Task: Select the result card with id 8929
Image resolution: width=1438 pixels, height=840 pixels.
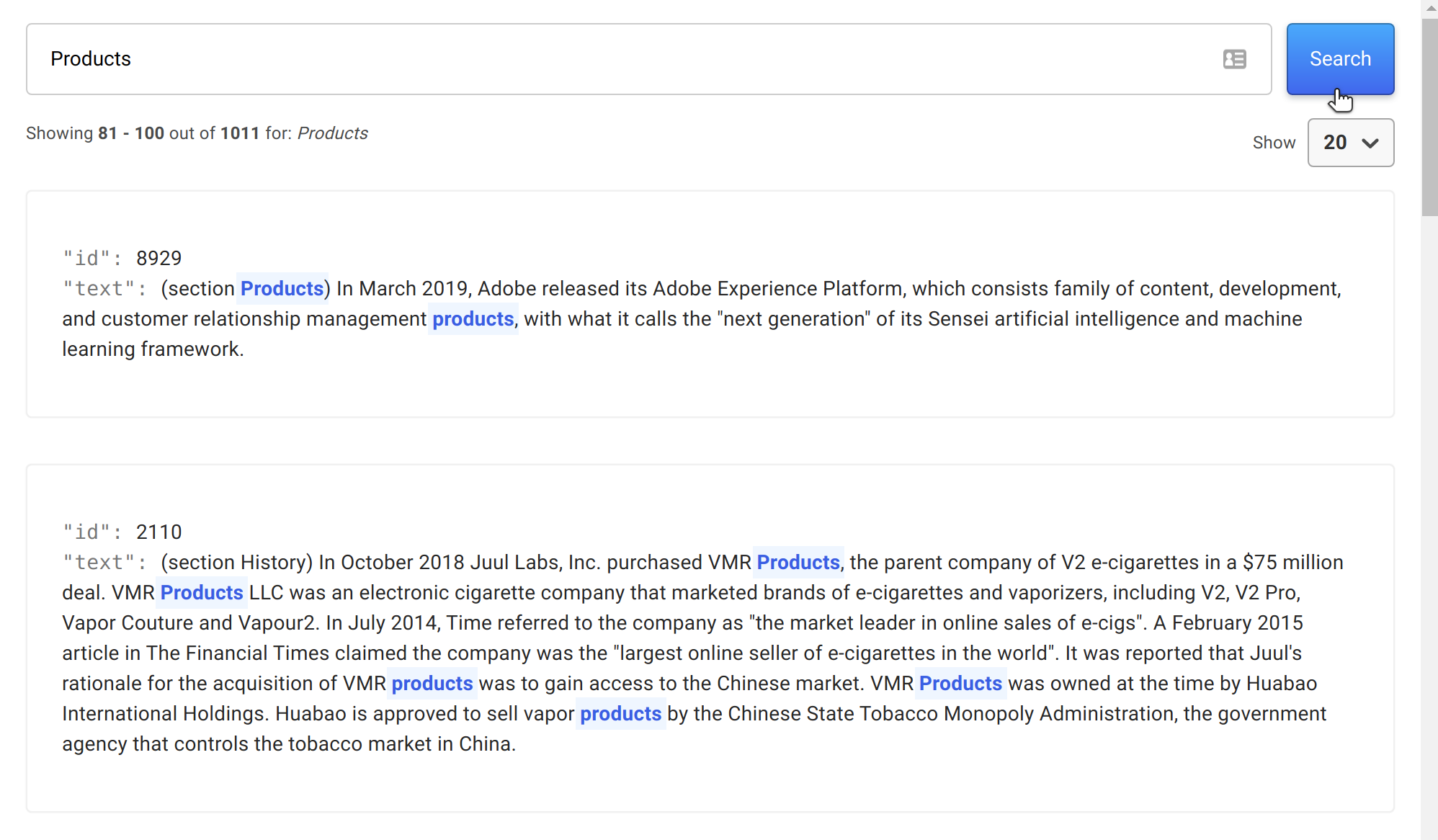Action: point(710,389)
